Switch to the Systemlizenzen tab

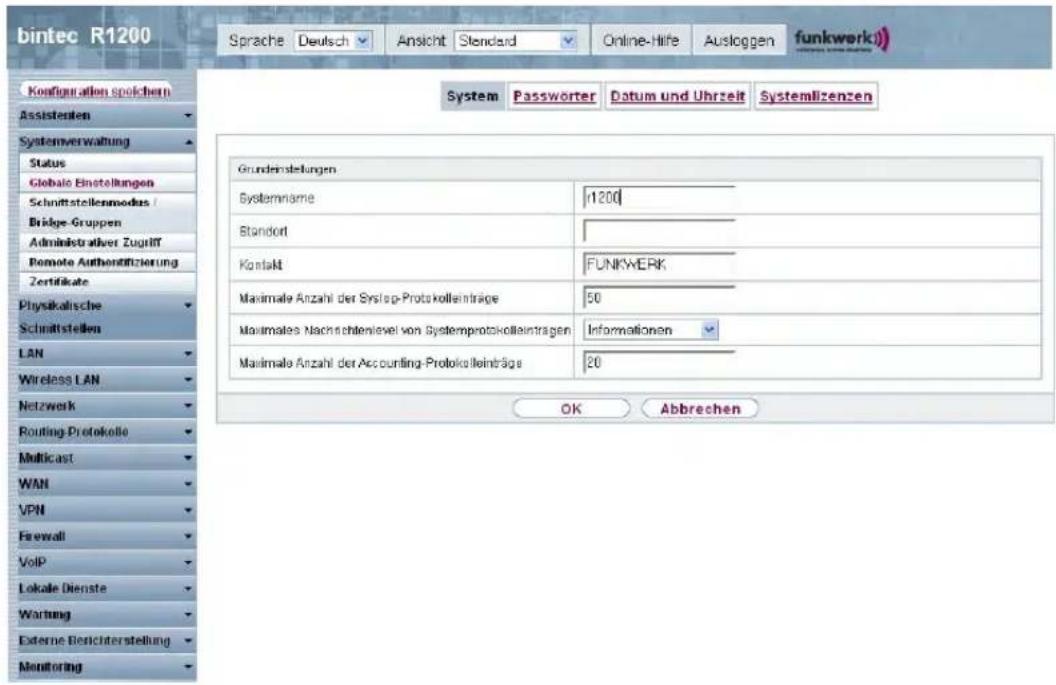816,96
